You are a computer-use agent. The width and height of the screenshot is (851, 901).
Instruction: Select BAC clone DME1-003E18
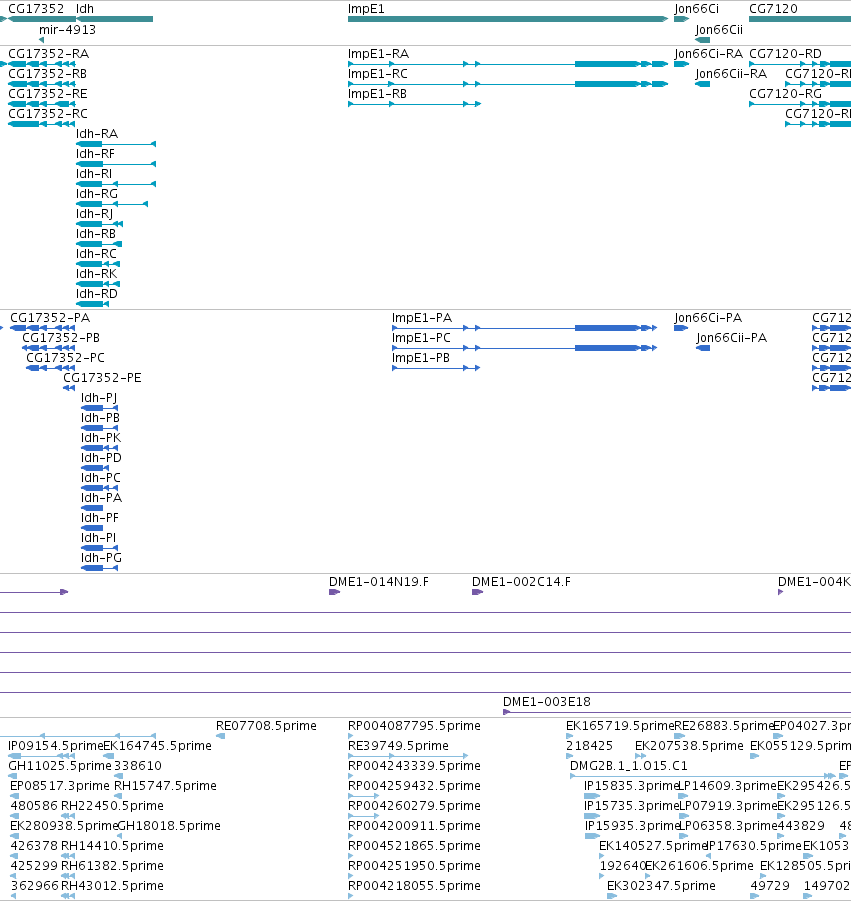546,702
